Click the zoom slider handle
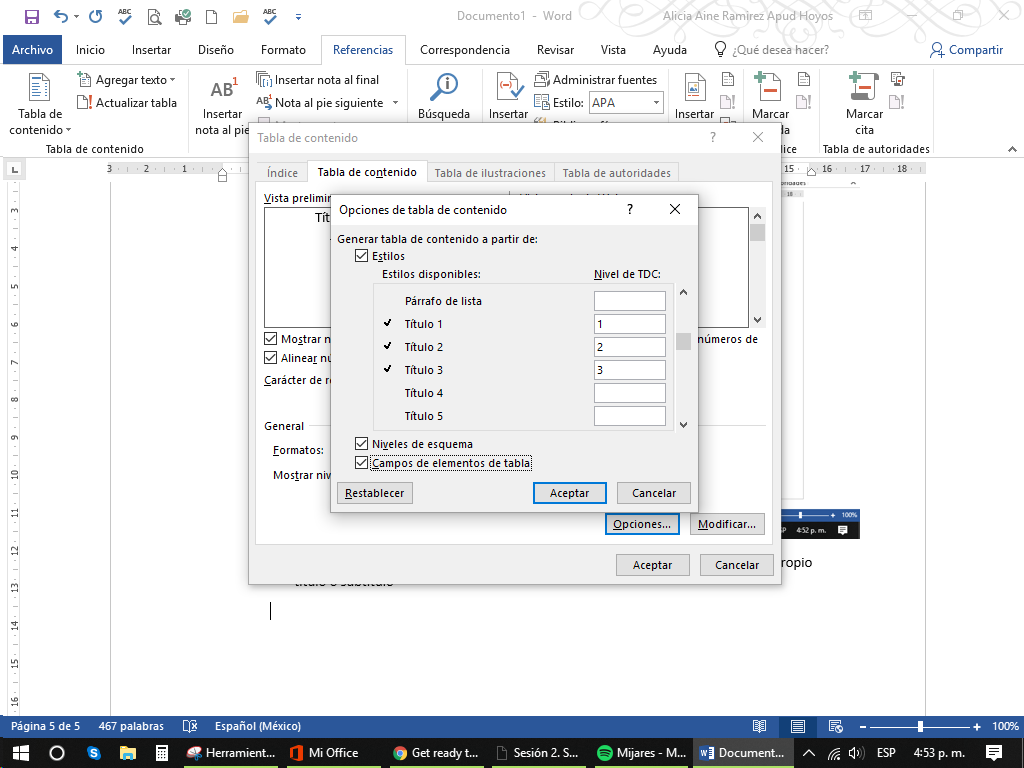Viewport: 1024px width, 768px height. pos(920,726)
